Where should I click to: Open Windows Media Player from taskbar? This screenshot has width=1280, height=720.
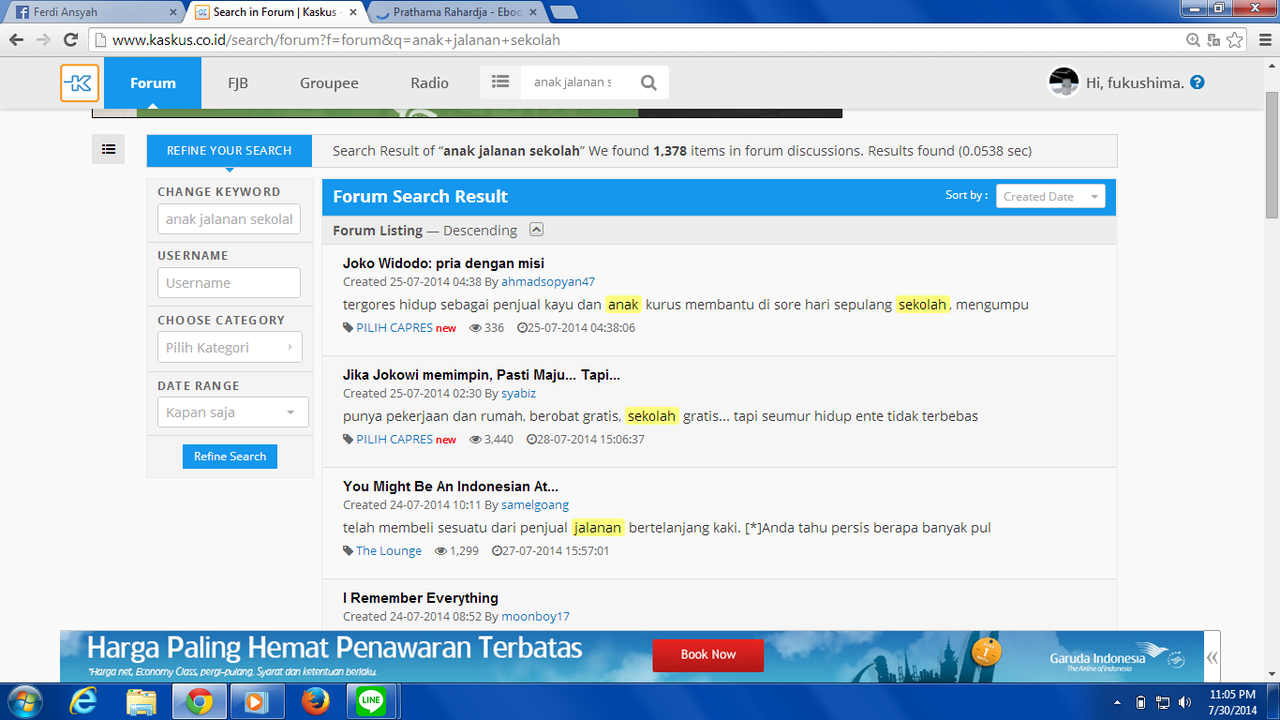[255, 702]
